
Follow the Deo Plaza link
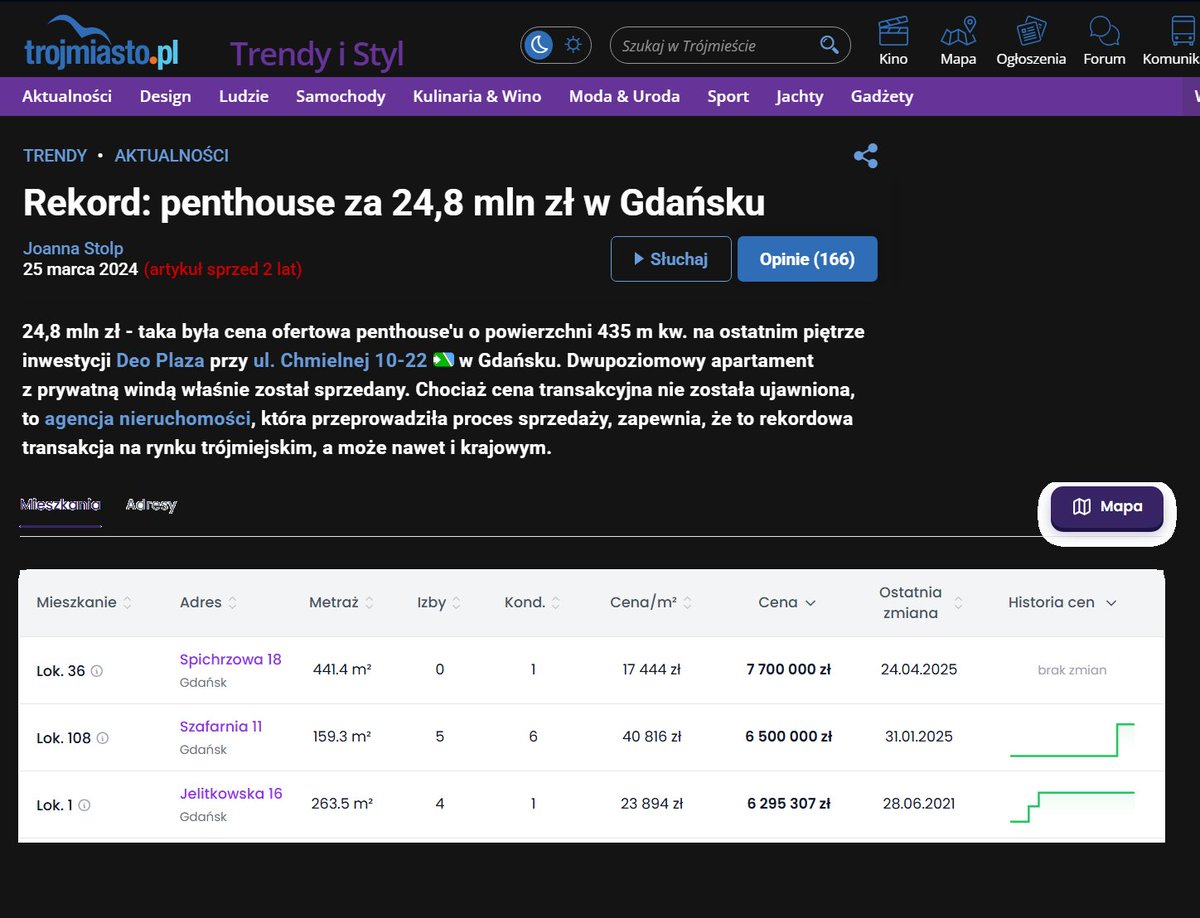click(x=160, y=360)
